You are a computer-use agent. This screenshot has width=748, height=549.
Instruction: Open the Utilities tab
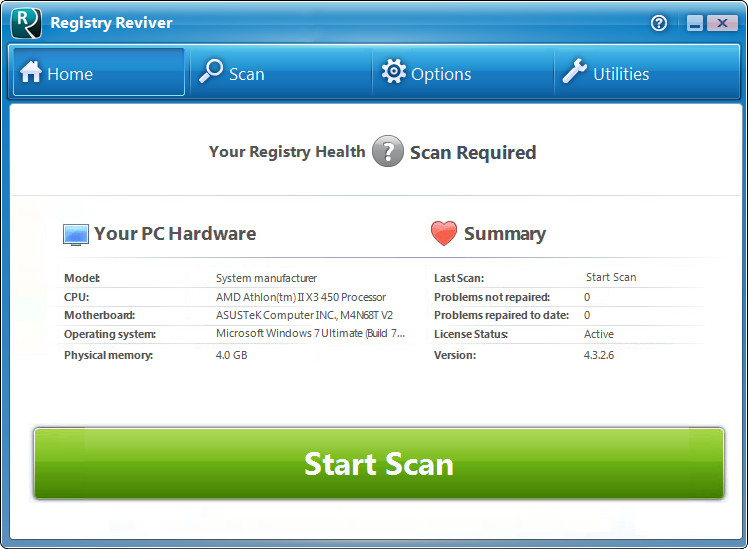(x=646, y=72)
